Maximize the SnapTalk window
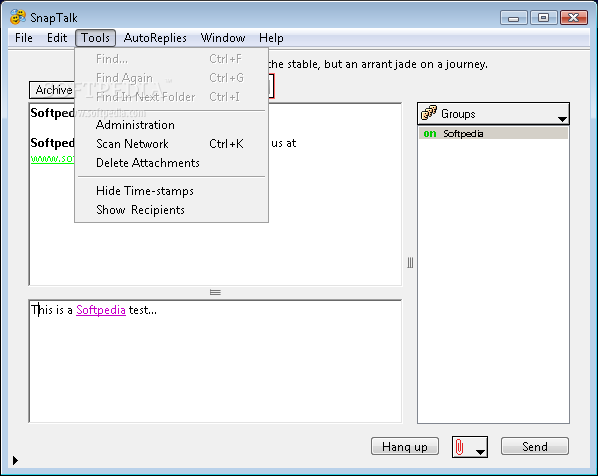The width and height of the screenshot is (598, 476). (x=543, y=18)
